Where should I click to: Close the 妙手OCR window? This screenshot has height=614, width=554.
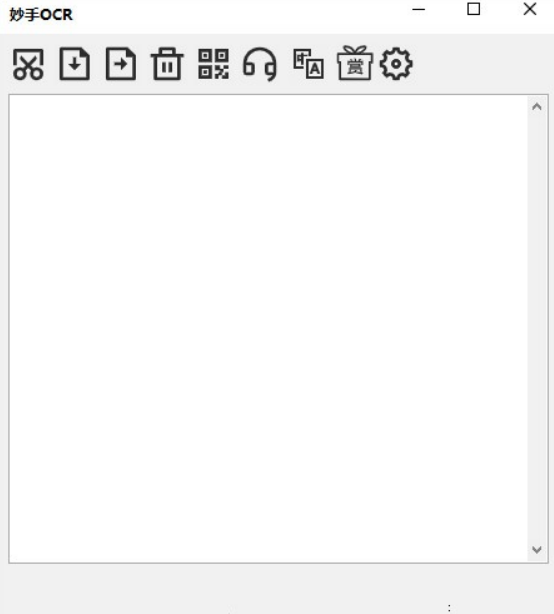click(530, 9)
